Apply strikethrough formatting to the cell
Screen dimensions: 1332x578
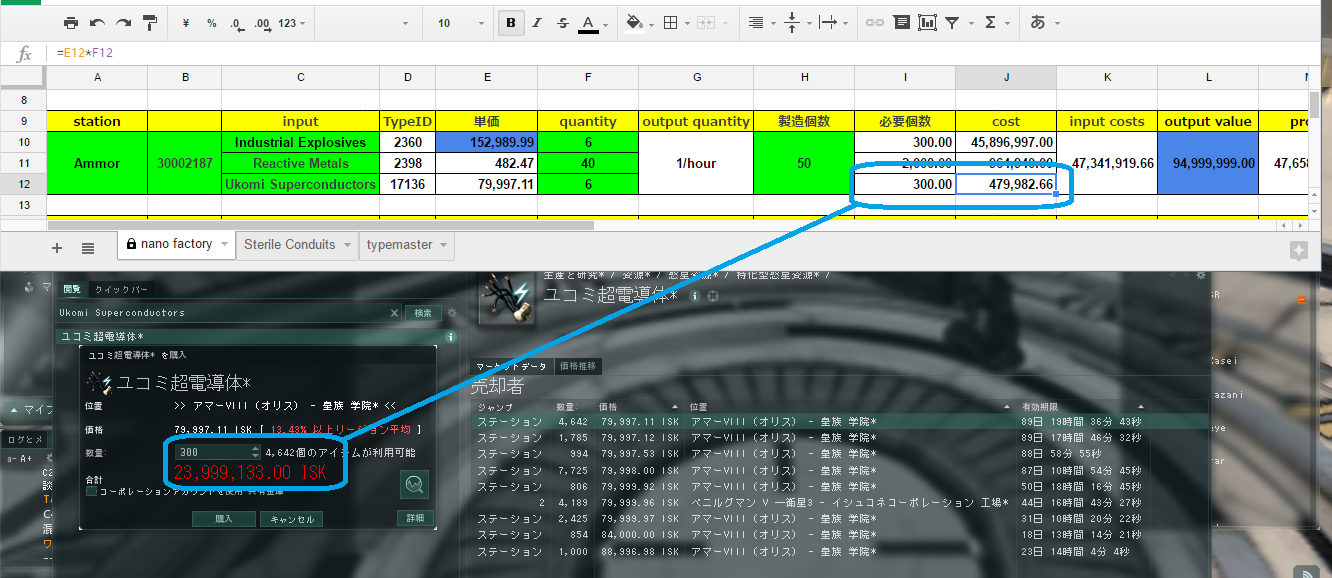(562, 22)
